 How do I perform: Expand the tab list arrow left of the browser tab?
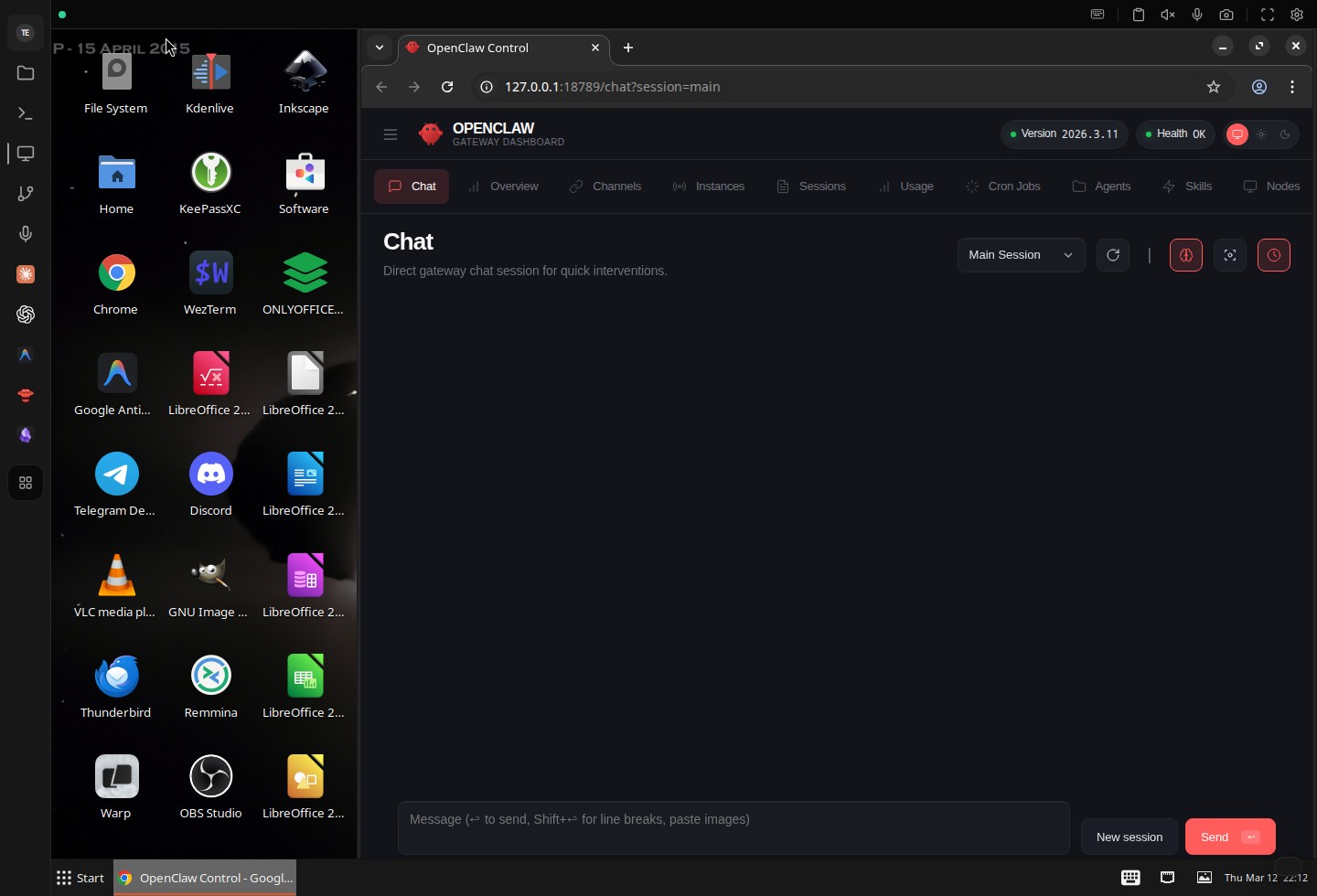(x=380, y=48)
